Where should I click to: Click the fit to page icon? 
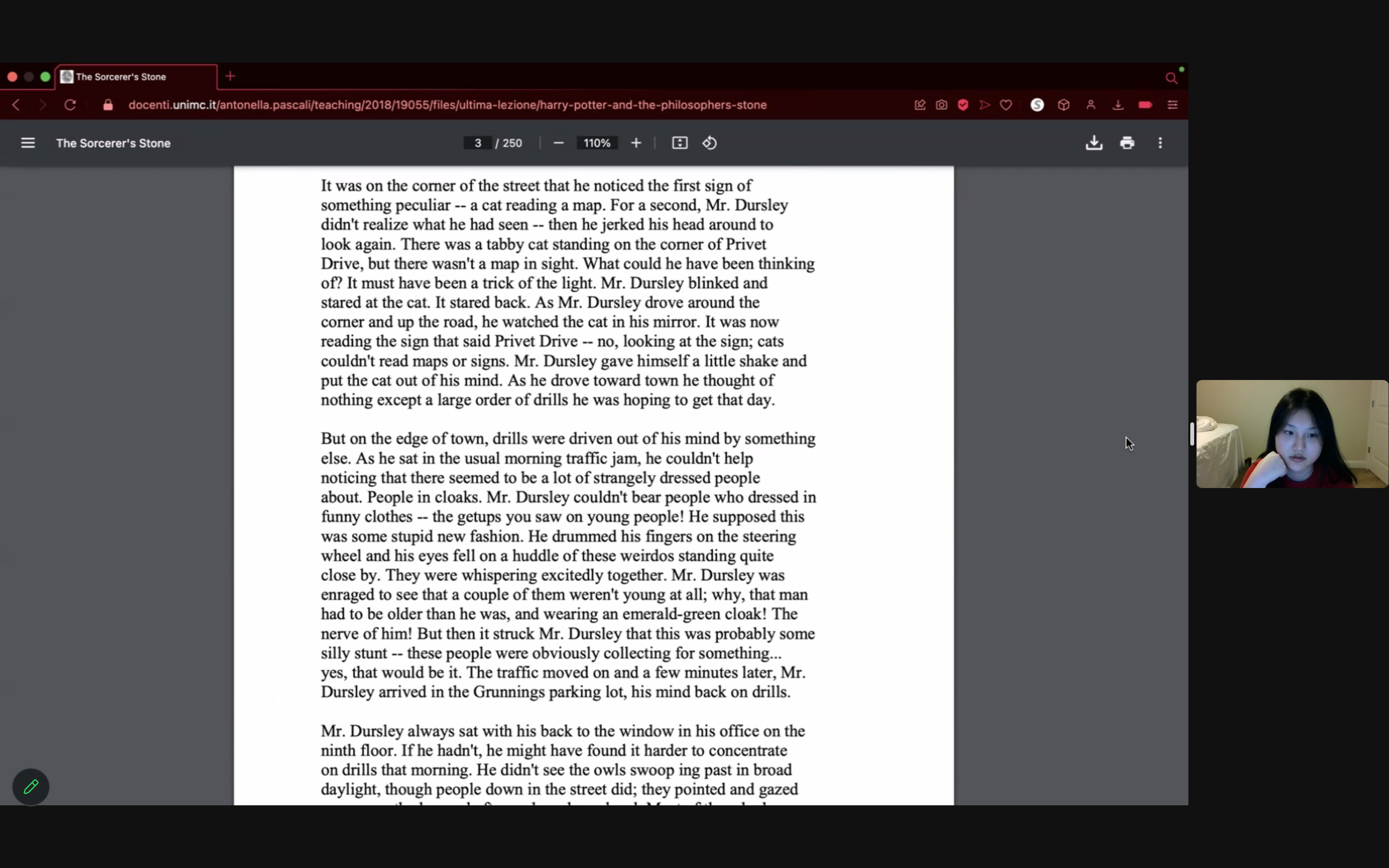pos(680,143)
